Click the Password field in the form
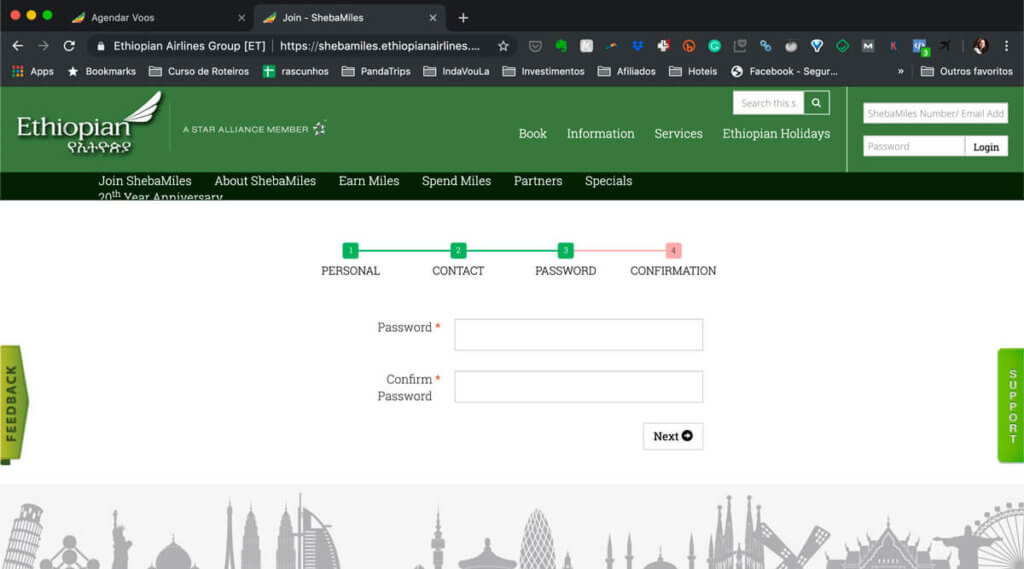 [578, 335]
